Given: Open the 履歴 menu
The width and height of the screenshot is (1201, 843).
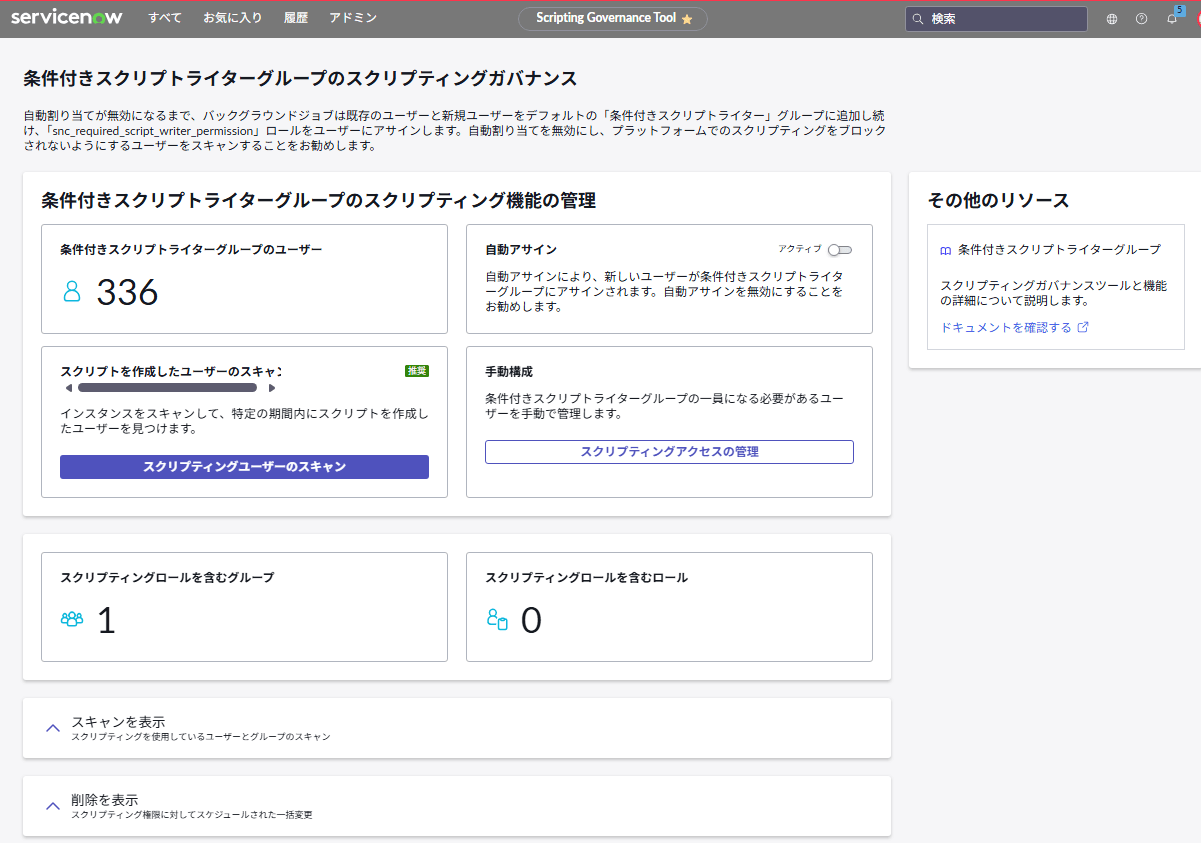Looking at the screenshot, I should [296, 18].
